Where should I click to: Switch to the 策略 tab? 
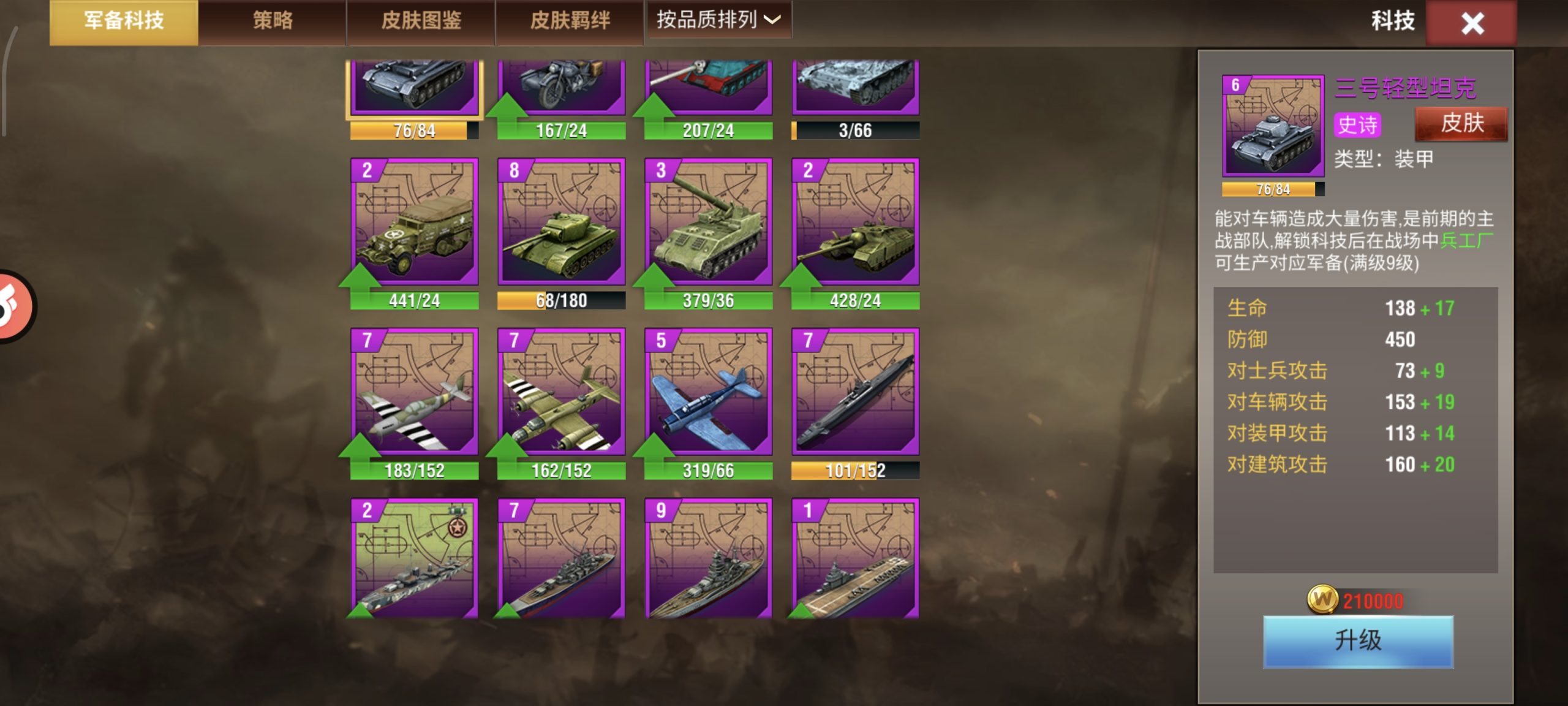click(x=273, y=21)
